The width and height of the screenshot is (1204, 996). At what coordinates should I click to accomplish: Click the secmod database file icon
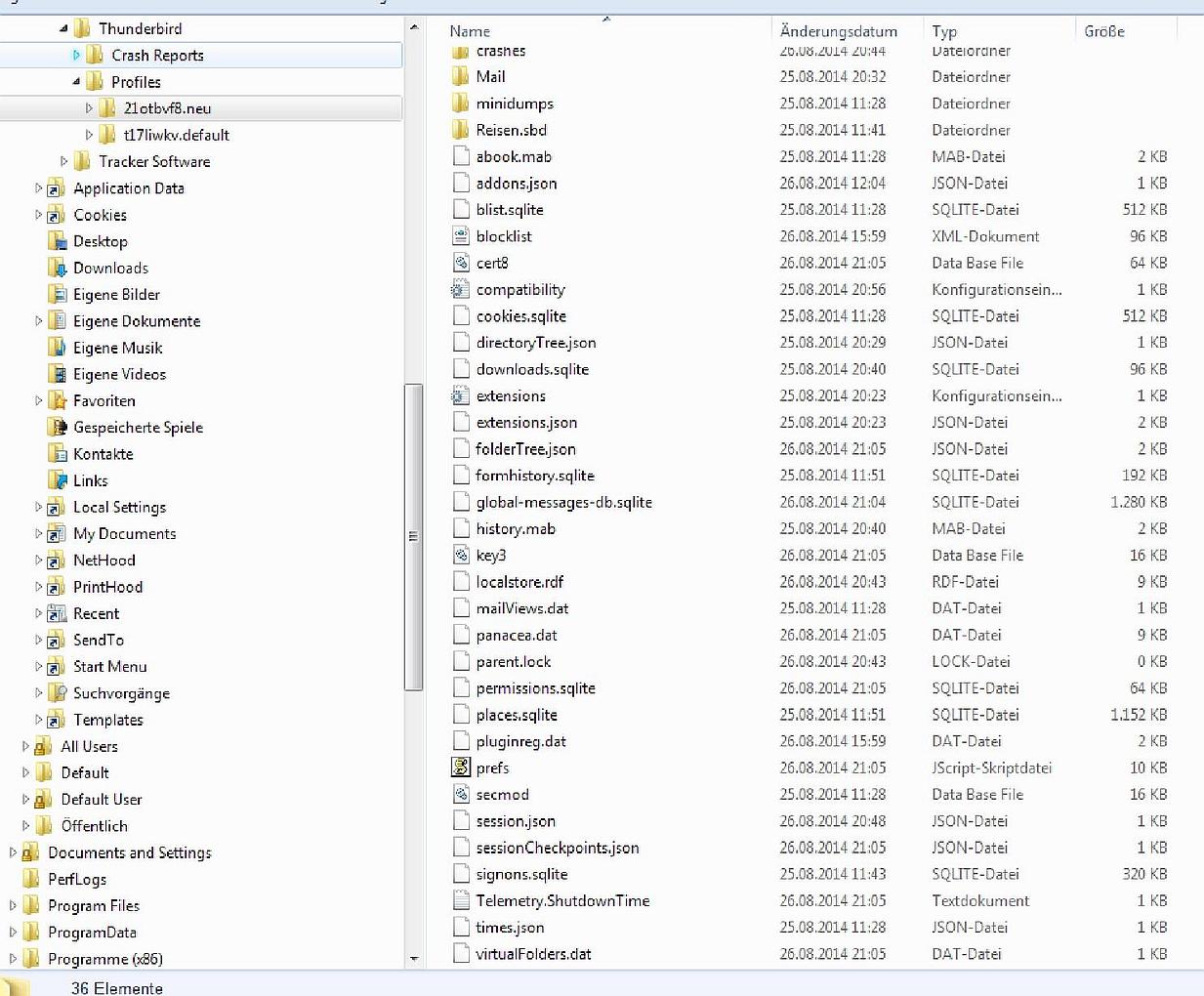pyautogui.click(x=461, y=794)
